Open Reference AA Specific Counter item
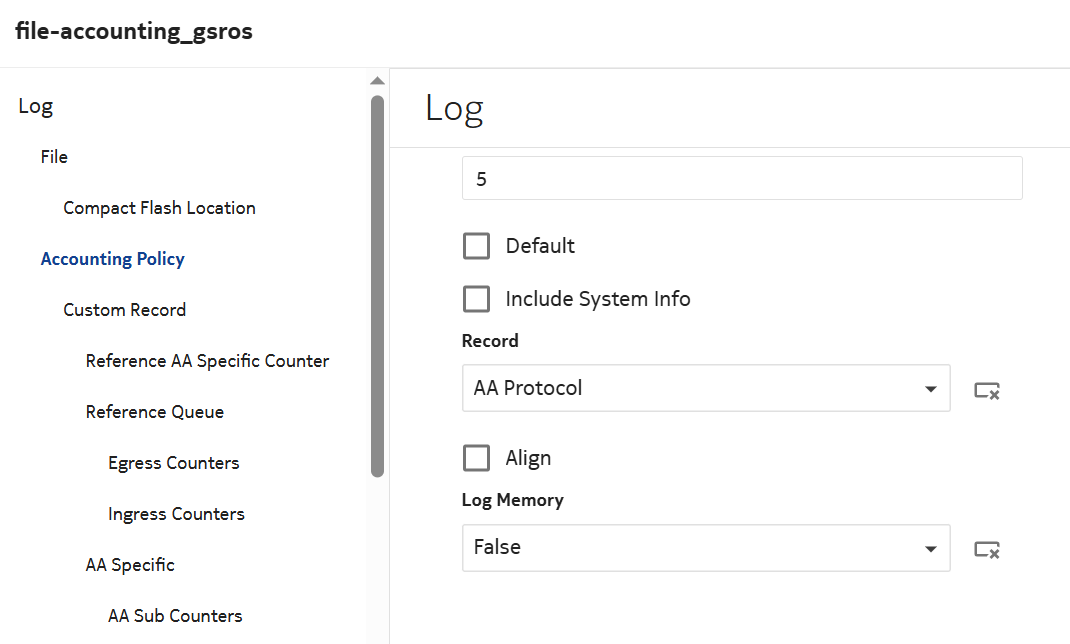The image size is (1070, 644). tap(207, 361)
